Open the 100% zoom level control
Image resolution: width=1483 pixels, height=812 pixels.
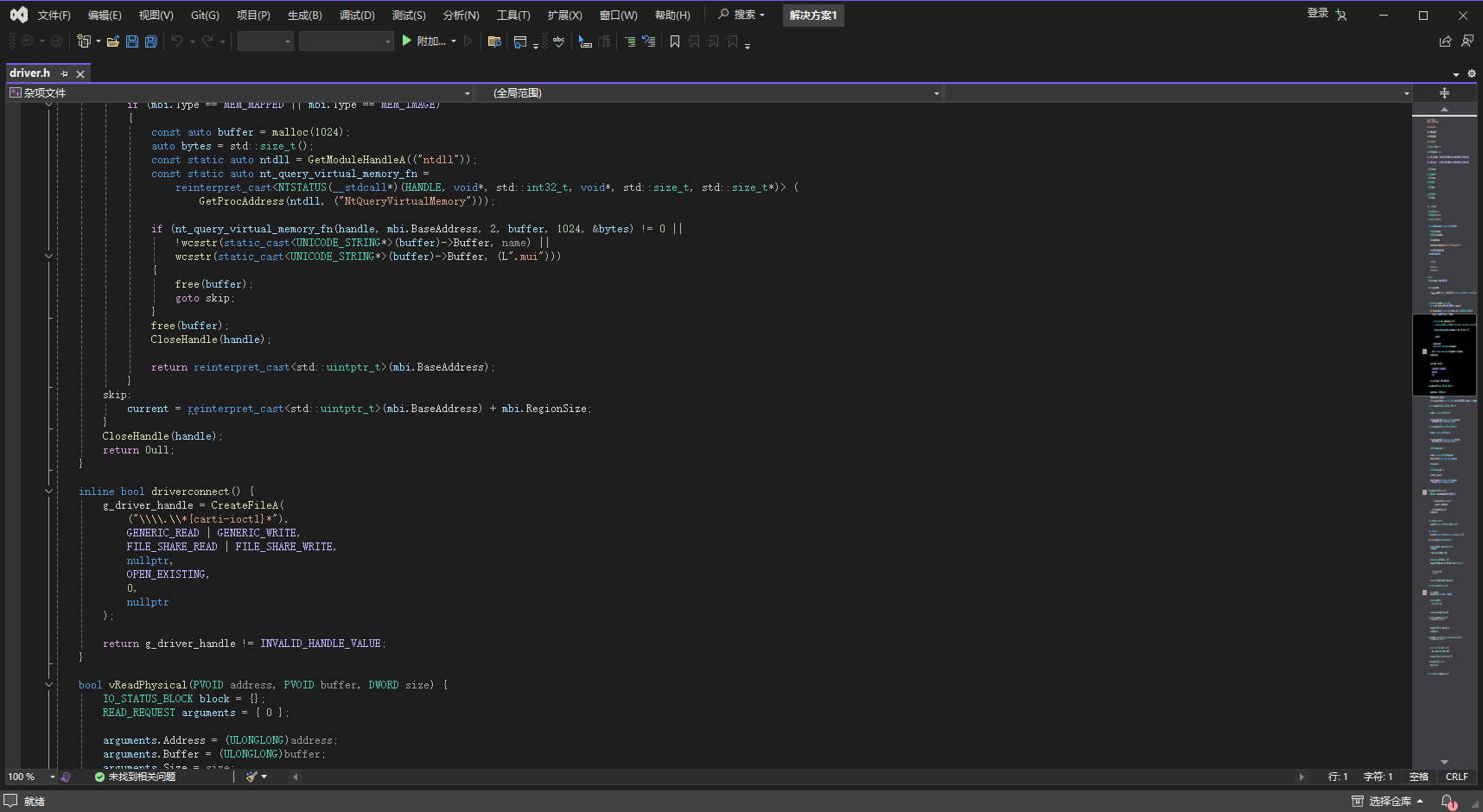[x=26, y=777]
